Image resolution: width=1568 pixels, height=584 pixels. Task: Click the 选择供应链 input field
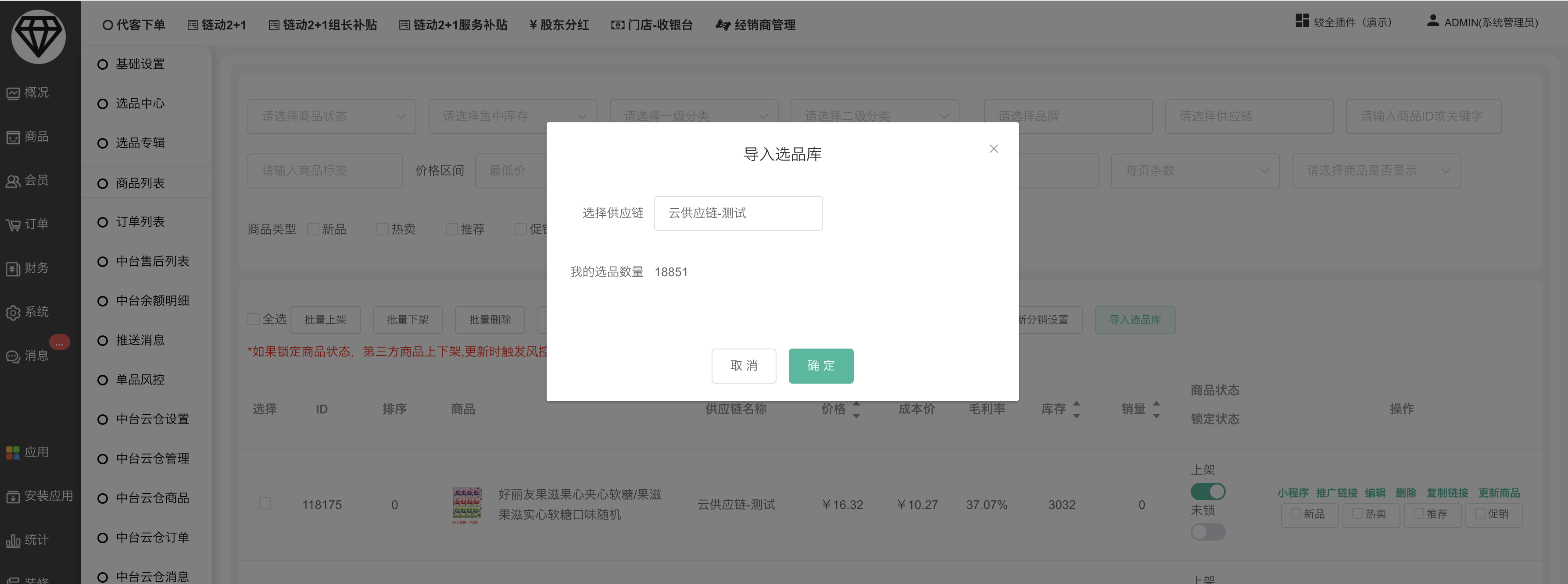(738, 214)
